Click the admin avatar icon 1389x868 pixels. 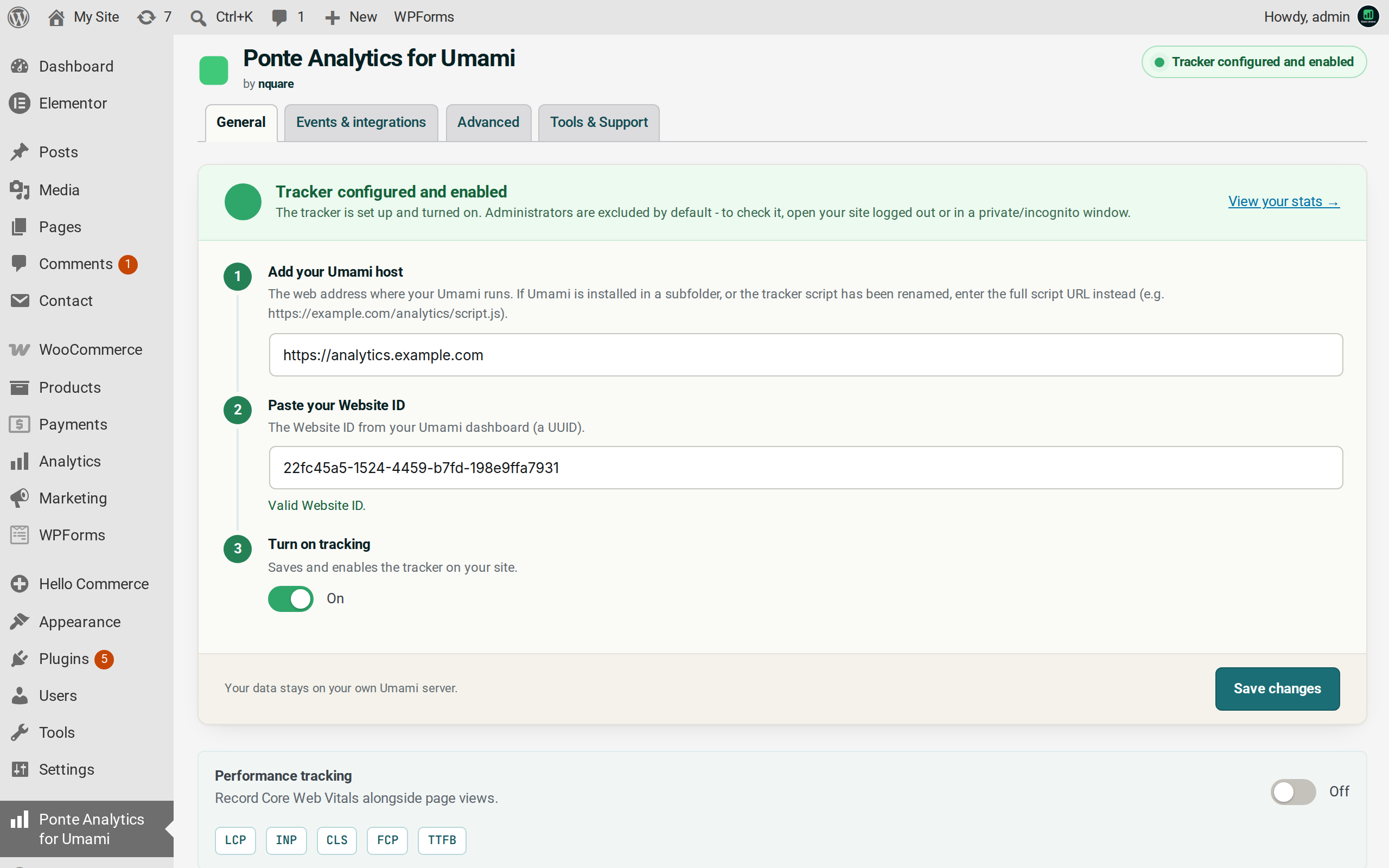(1368, 17)
